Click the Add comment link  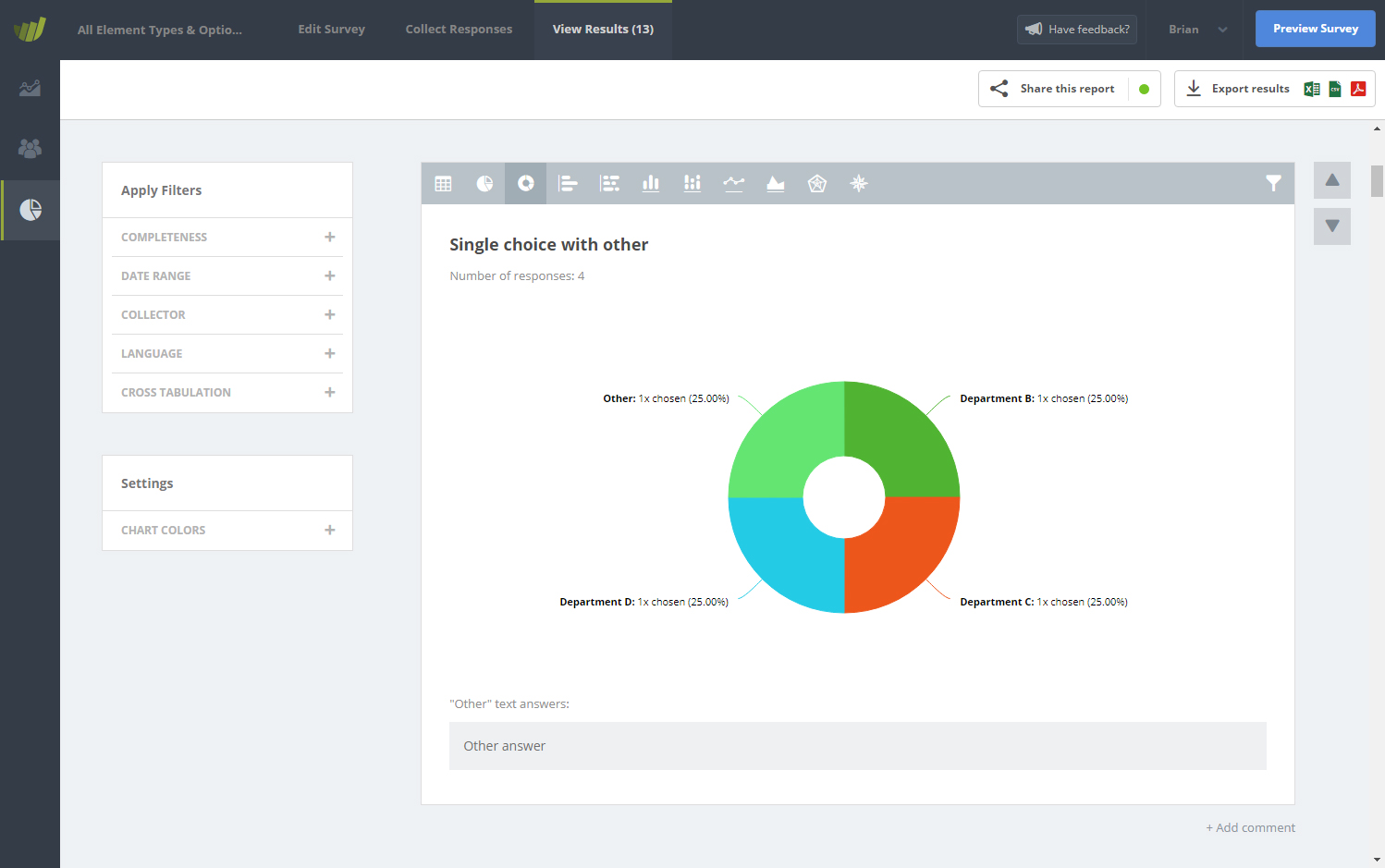1250,828
